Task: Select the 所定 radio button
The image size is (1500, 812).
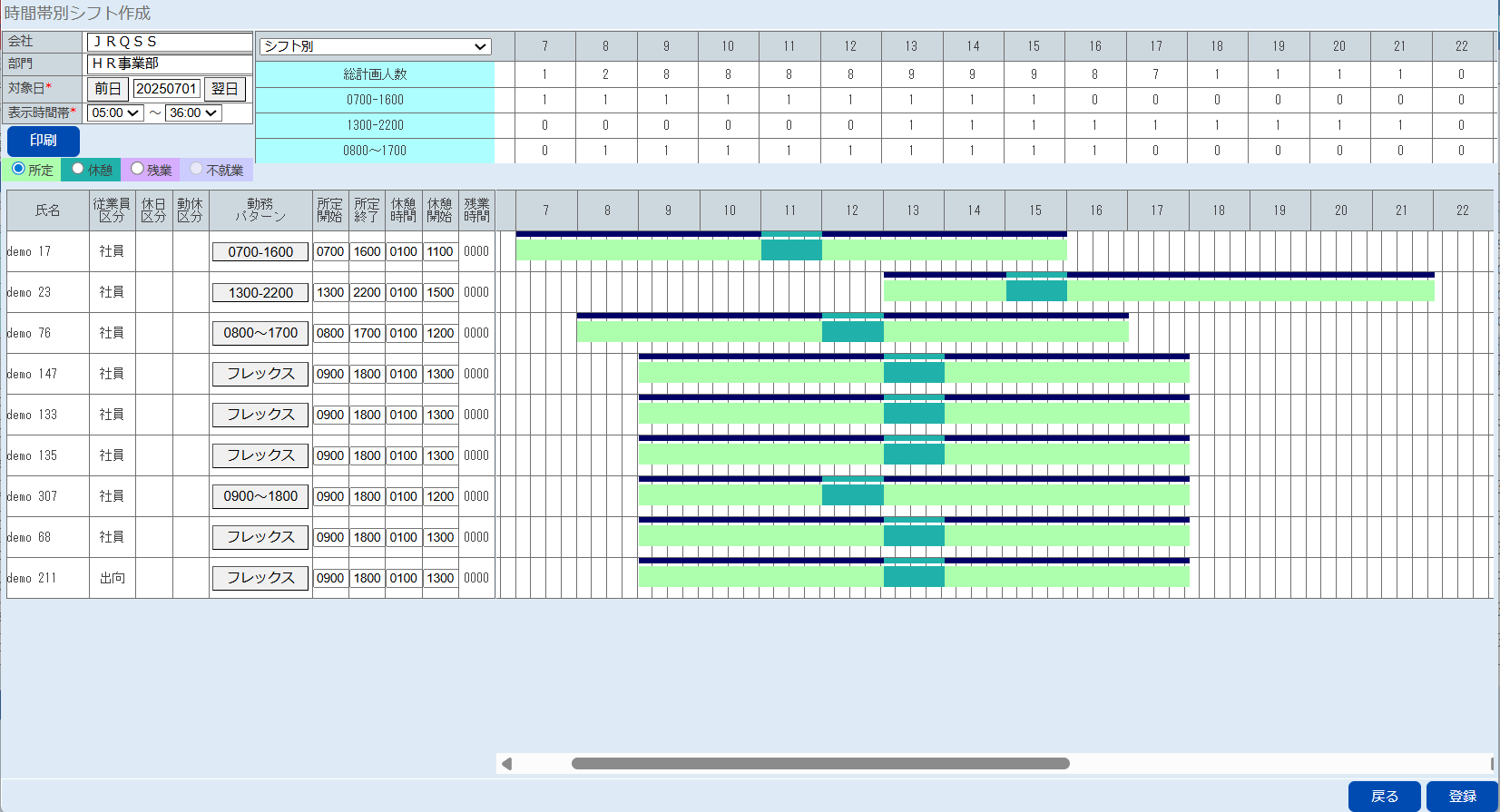Action: (x=18, y=169)
